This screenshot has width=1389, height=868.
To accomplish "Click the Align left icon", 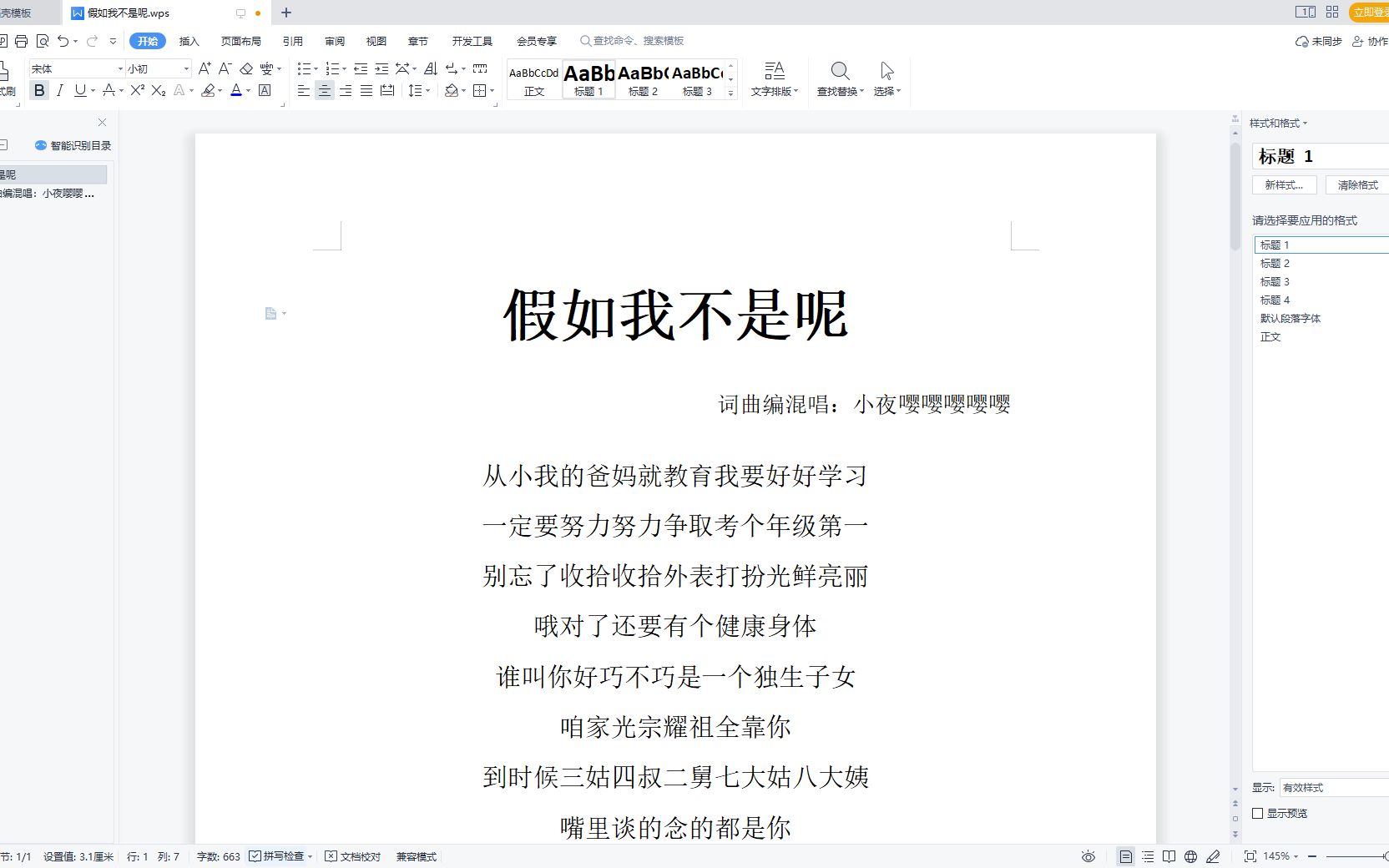I will (x=304, y=90).
